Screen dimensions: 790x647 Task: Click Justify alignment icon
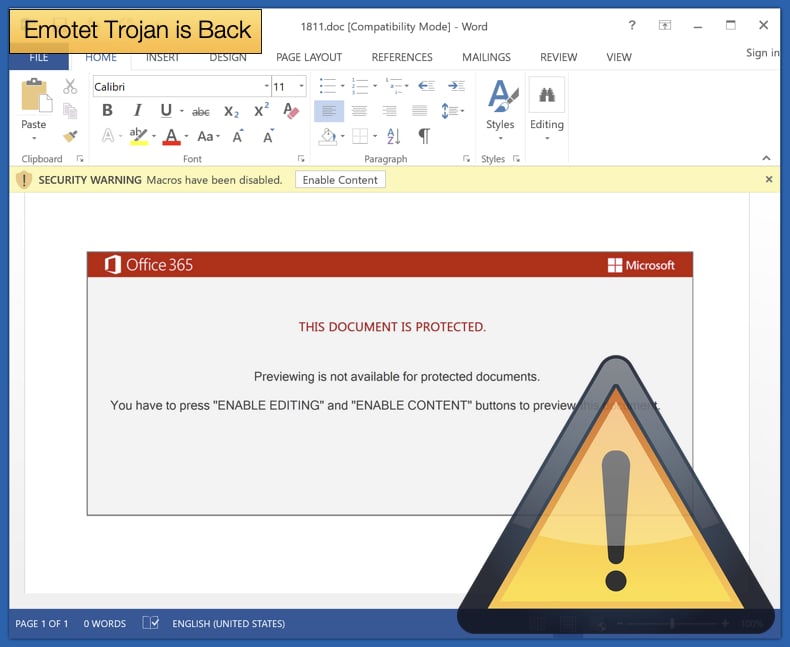pyautogui.click(x=419, y=111)
